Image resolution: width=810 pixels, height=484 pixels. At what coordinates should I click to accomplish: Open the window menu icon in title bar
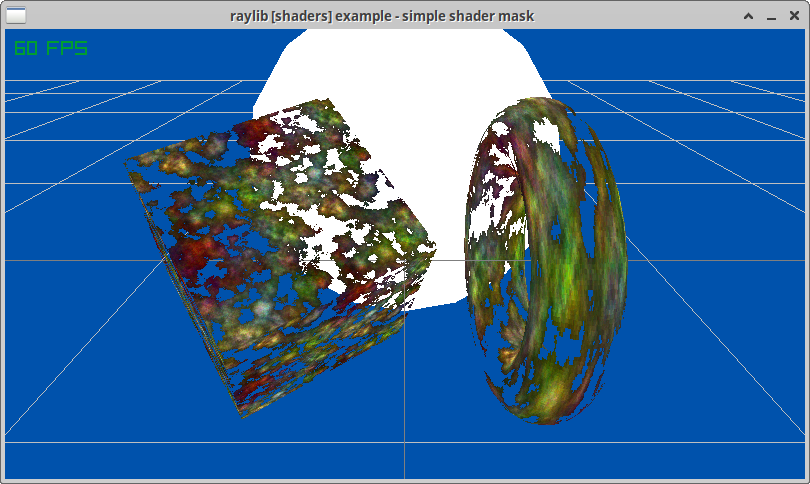click(16, 15)
